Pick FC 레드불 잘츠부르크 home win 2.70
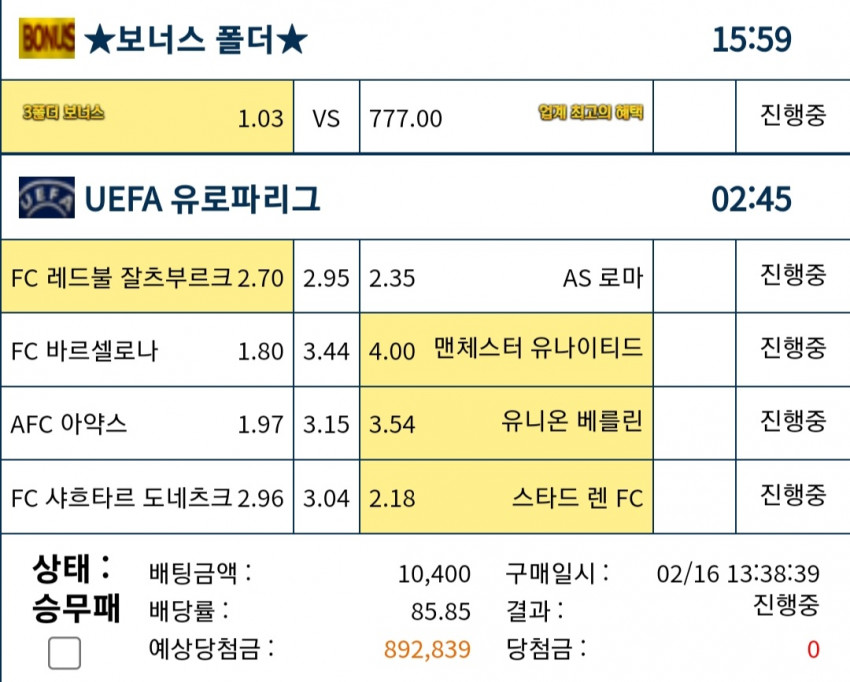Image resolution: width=850 pixels, height=682 pixels. (x=147, y=277)
